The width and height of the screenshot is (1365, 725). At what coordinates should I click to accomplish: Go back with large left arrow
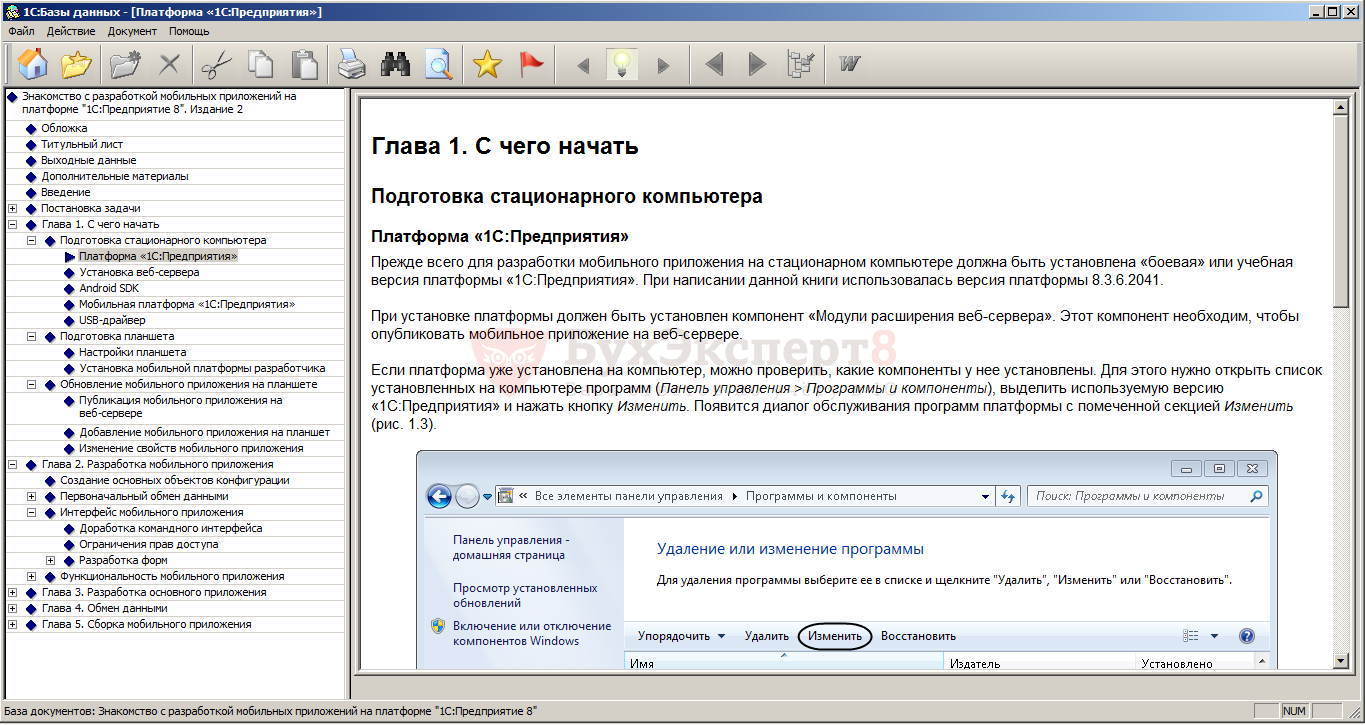coord(713,65)
